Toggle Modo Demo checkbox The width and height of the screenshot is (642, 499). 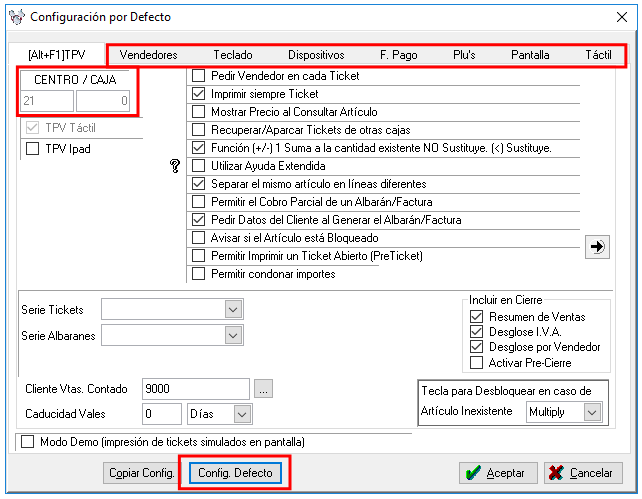[x=28, y=441]
